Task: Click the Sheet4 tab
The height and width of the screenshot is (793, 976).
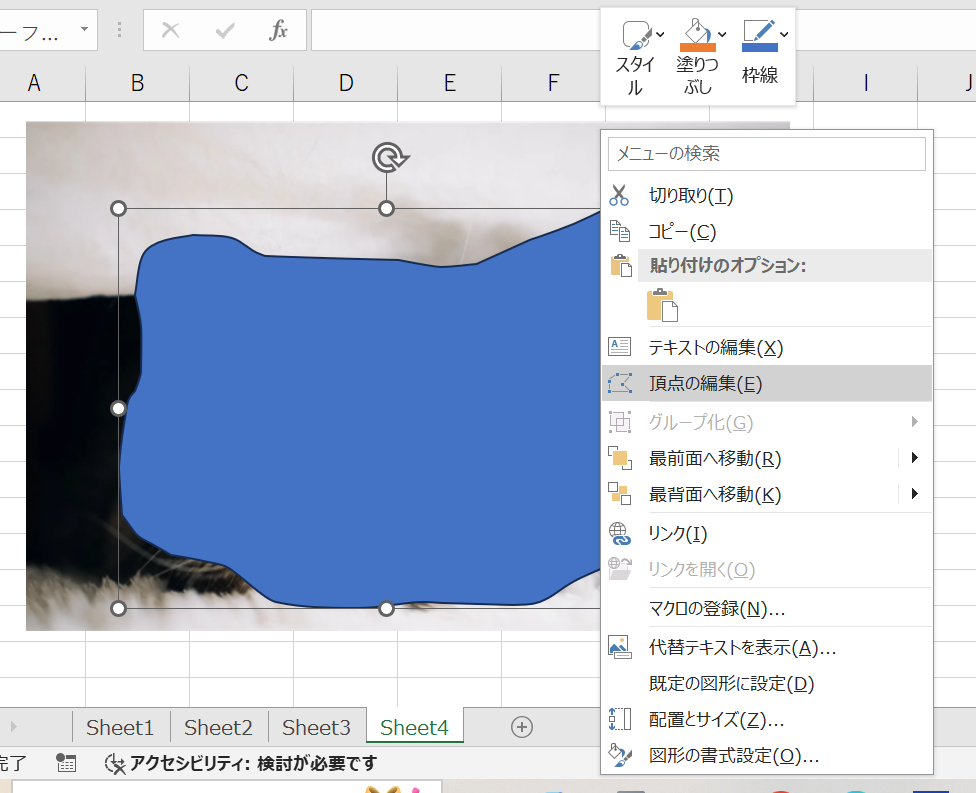Action: pyautogui.click(x=415, y=727)
